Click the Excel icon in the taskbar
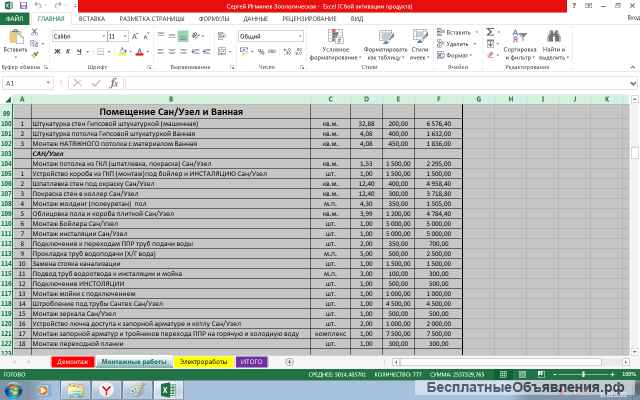The width and height of the screenshot is (640, 400). pos(169,389)
